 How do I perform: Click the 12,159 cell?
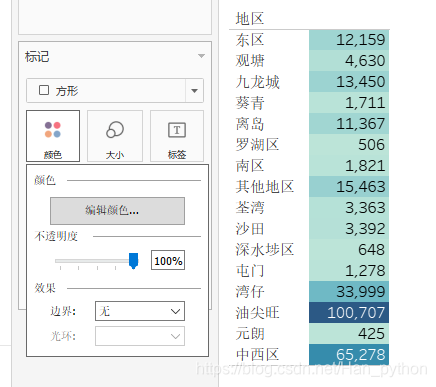tap(349, 40)
